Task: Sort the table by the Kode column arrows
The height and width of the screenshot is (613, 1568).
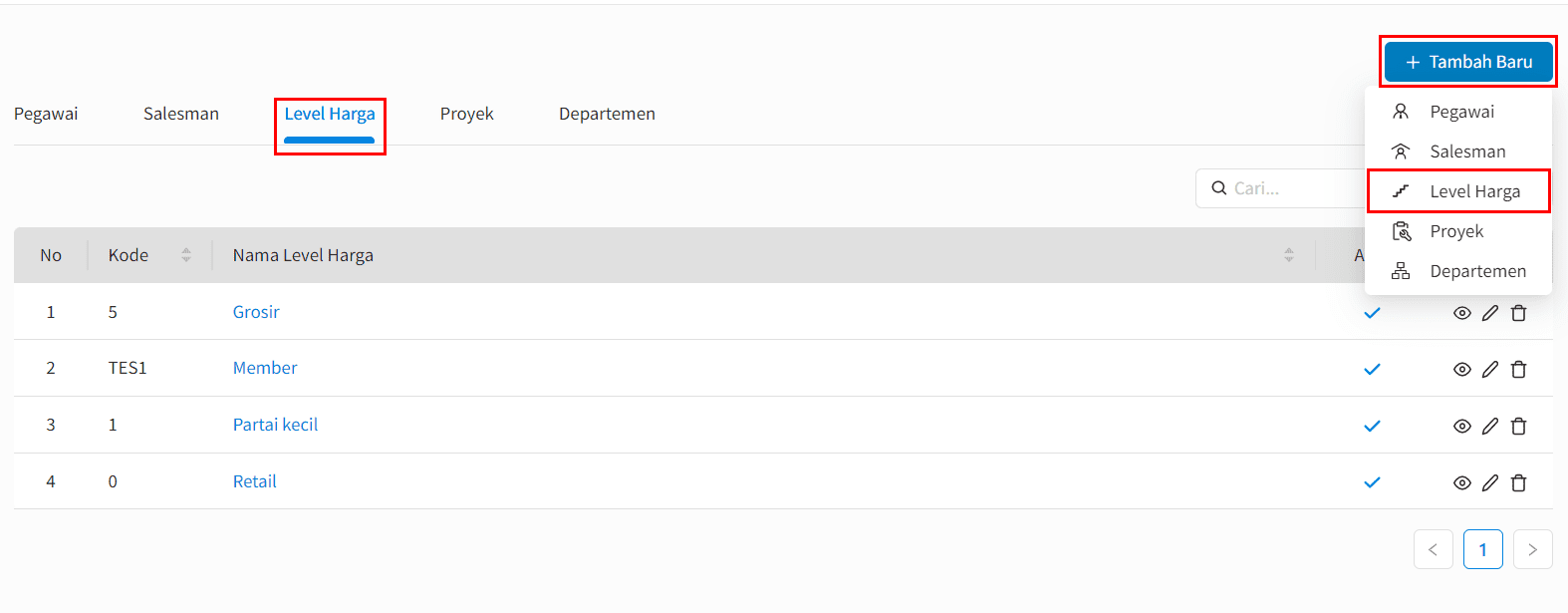Action: tap(186, 255)
